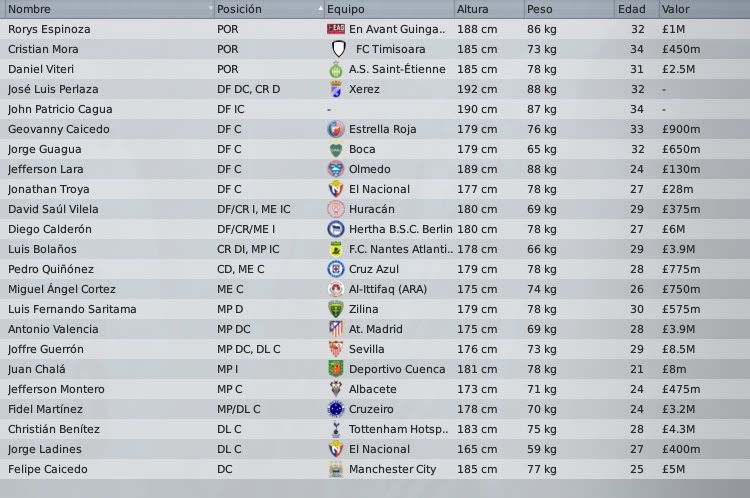750x498 pixels.
Task: Click the Hertha B.S.C. Berlin badge
Action: [x=336, y=229]
